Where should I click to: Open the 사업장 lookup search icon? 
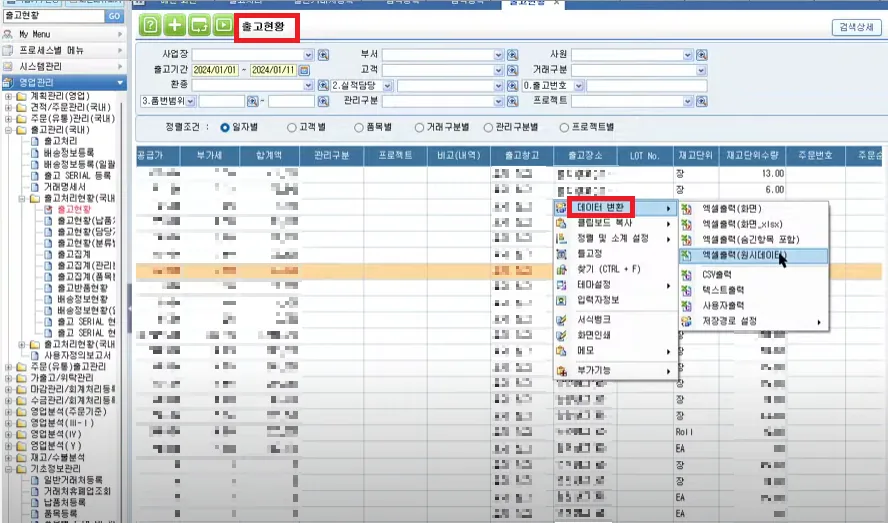(x=323, y=55)
